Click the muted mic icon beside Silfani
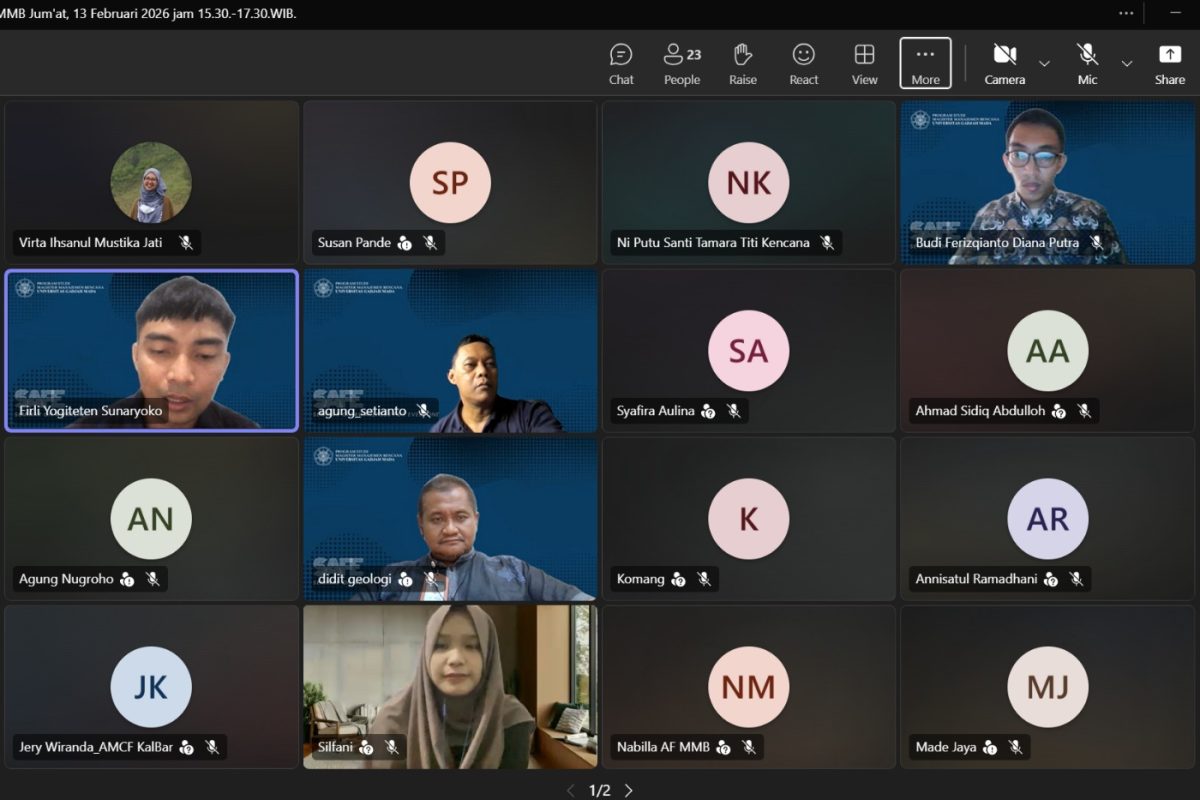This screenshot has width=1200, height=800. pyautogui.click(x=392, y=747)
